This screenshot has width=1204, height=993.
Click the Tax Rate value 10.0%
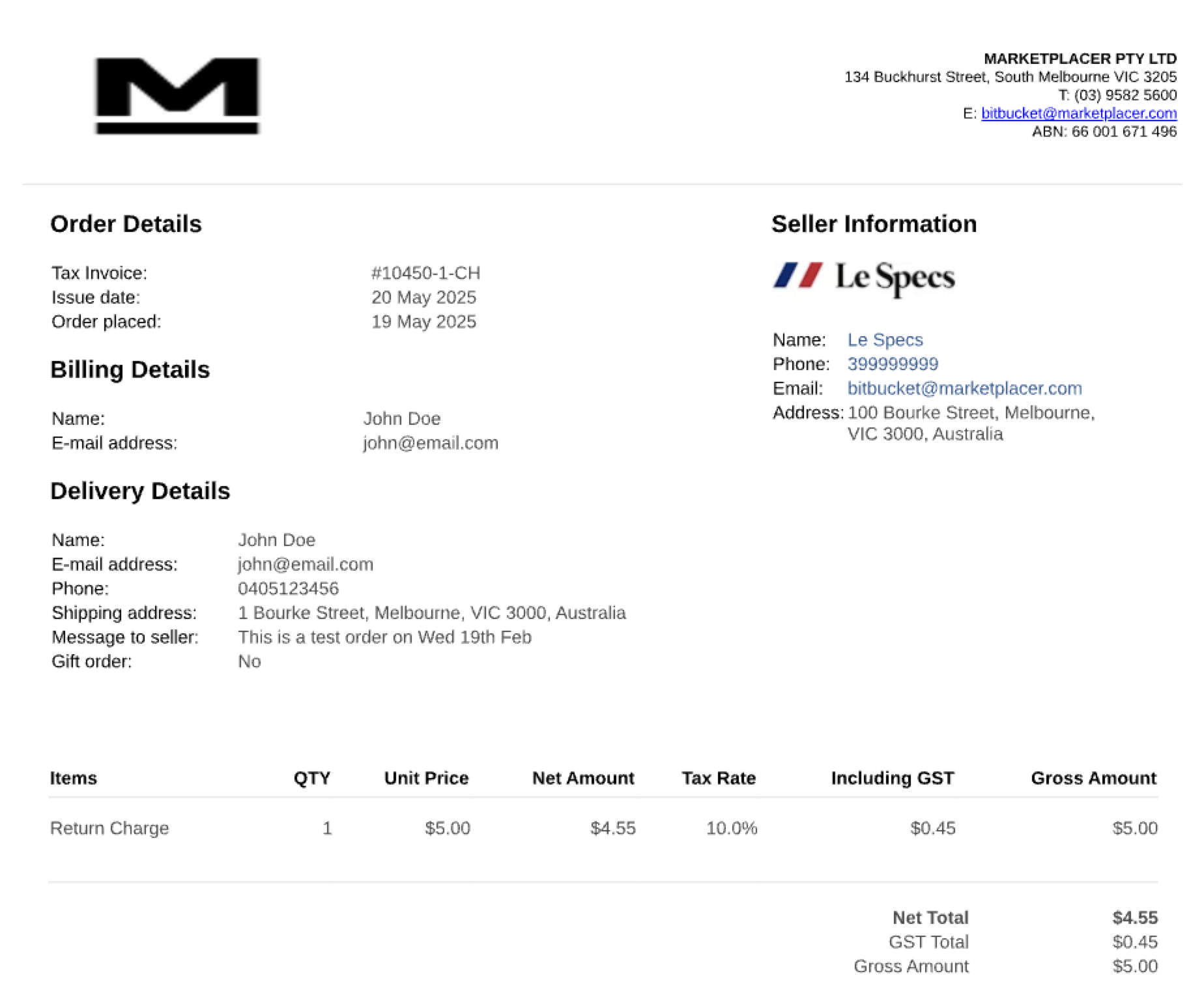732,828
